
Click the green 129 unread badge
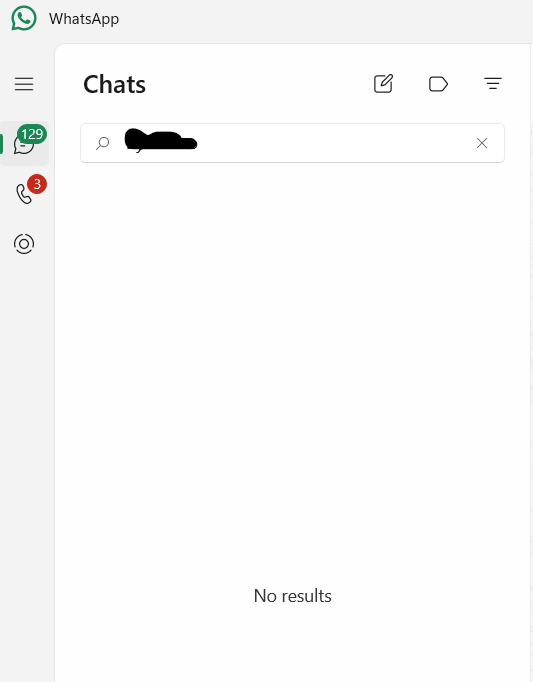(32, 134)
